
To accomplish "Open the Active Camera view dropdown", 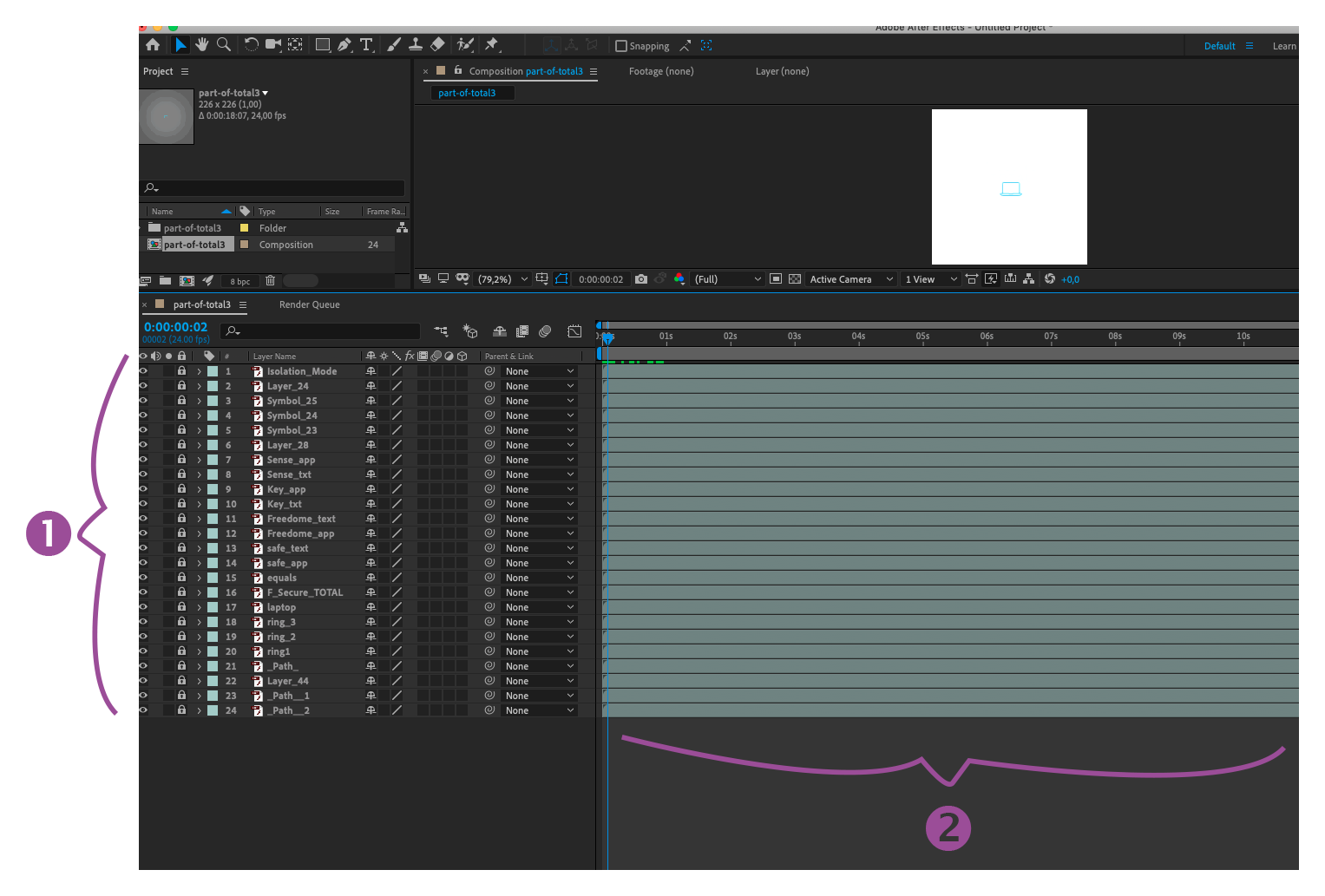I will [x=850, y=279].
